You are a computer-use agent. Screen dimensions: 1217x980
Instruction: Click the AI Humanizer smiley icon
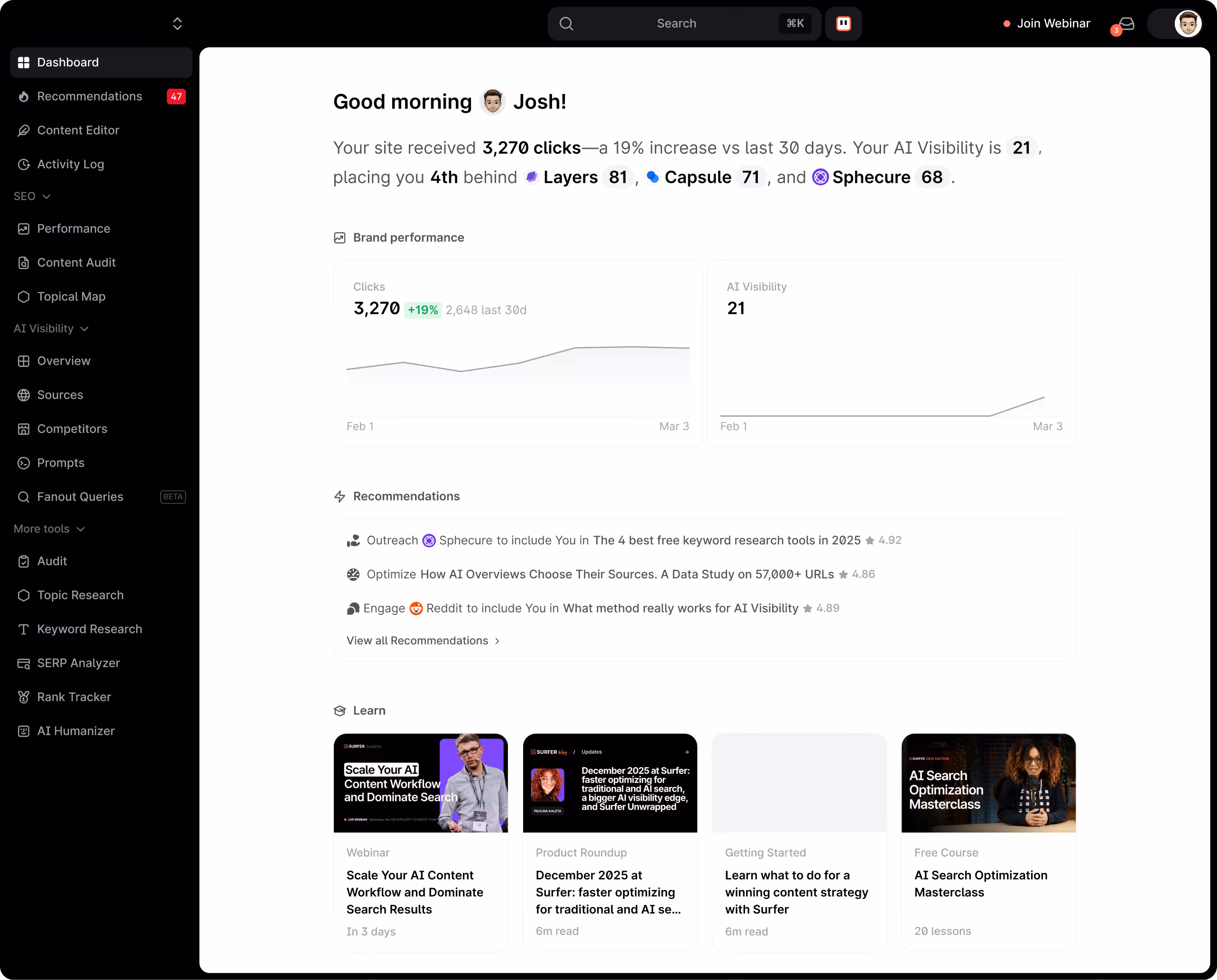tap(24, 731)
